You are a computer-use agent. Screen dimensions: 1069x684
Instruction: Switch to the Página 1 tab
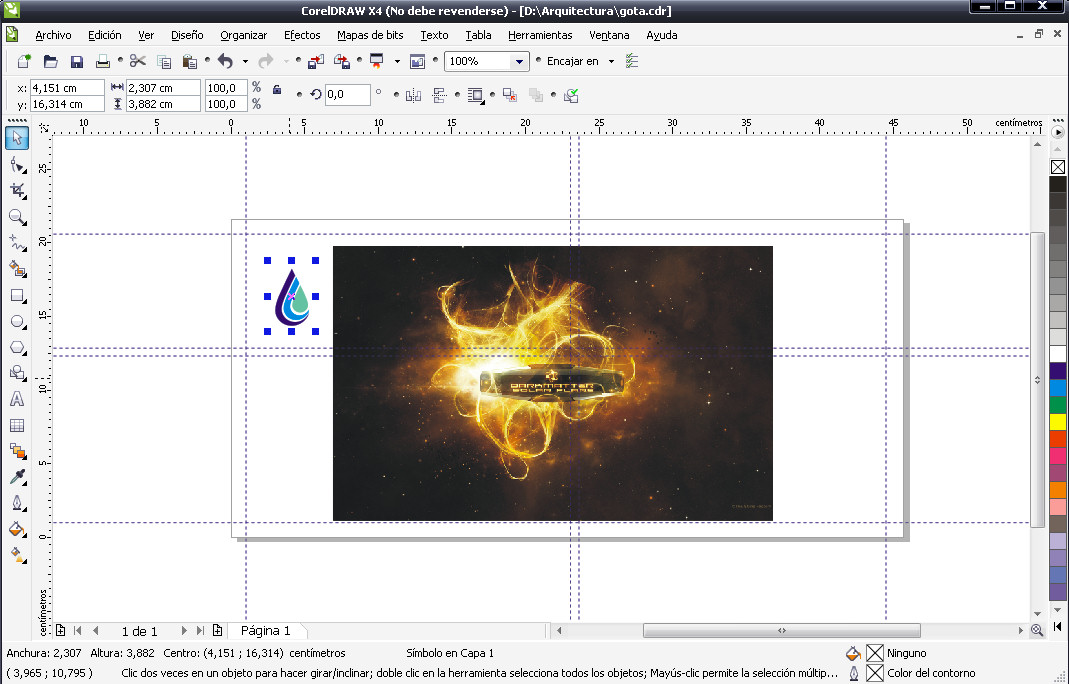(265, 631)
